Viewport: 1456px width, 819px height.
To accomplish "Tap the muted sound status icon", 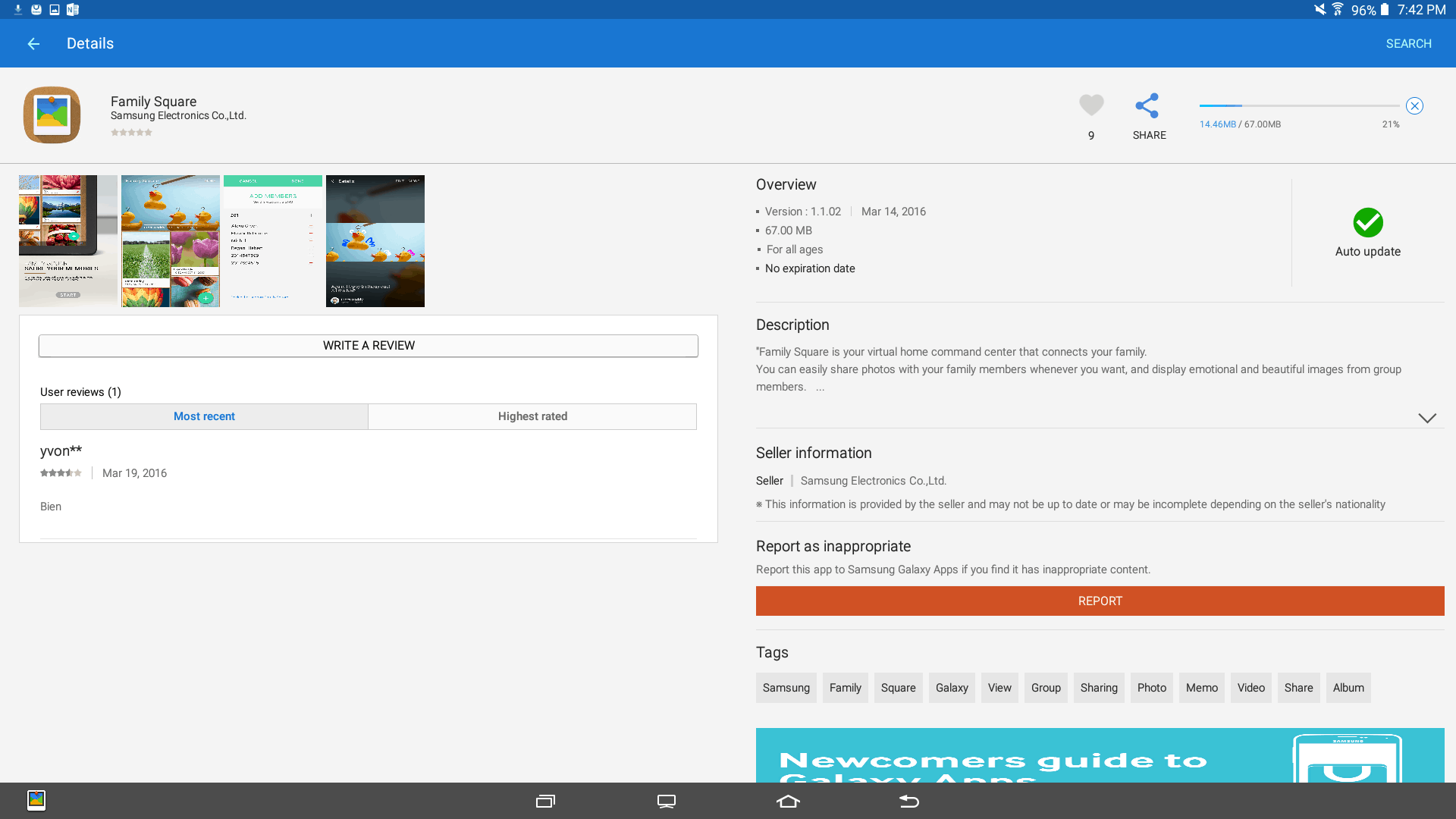I will pyautogui.click(x=1320, y=10).
